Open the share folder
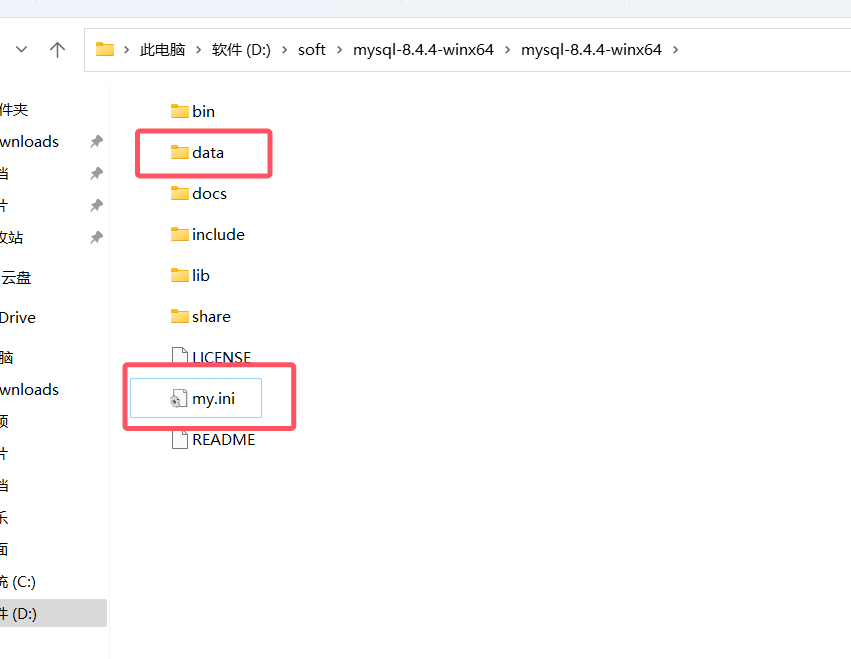Screen dimensions: 851x659 201,316
